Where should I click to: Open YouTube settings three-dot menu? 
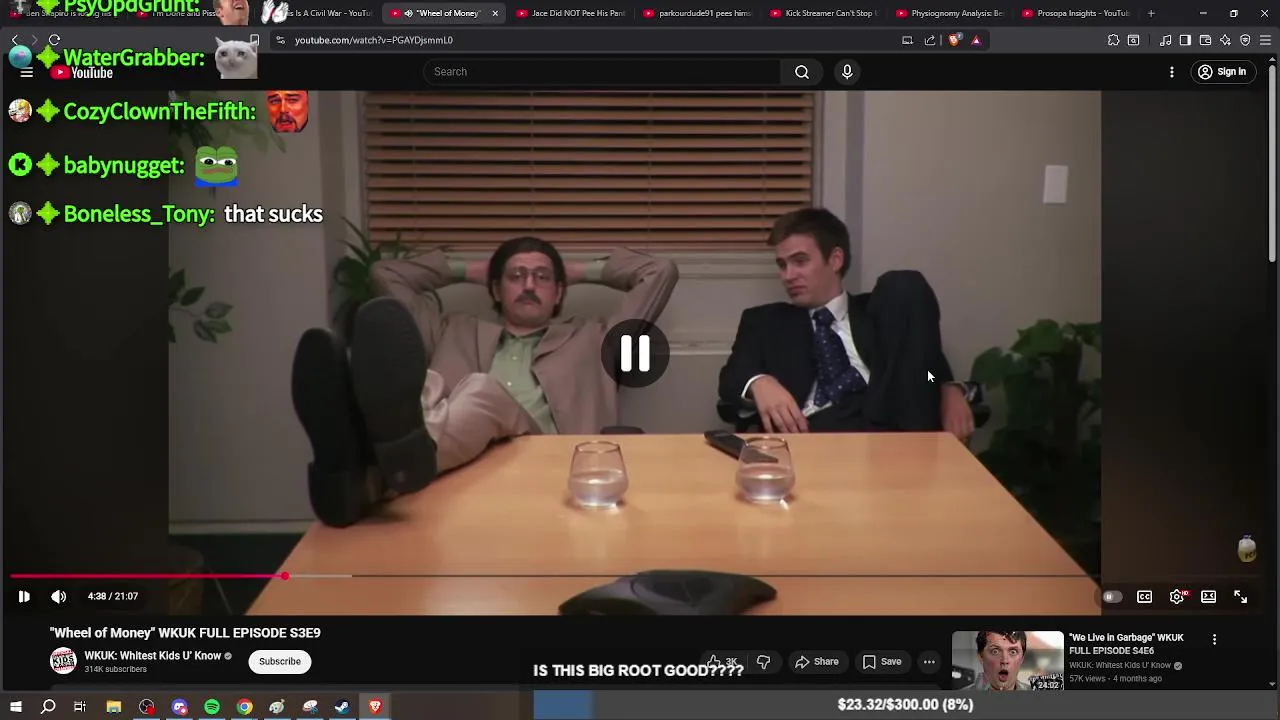1172,72
